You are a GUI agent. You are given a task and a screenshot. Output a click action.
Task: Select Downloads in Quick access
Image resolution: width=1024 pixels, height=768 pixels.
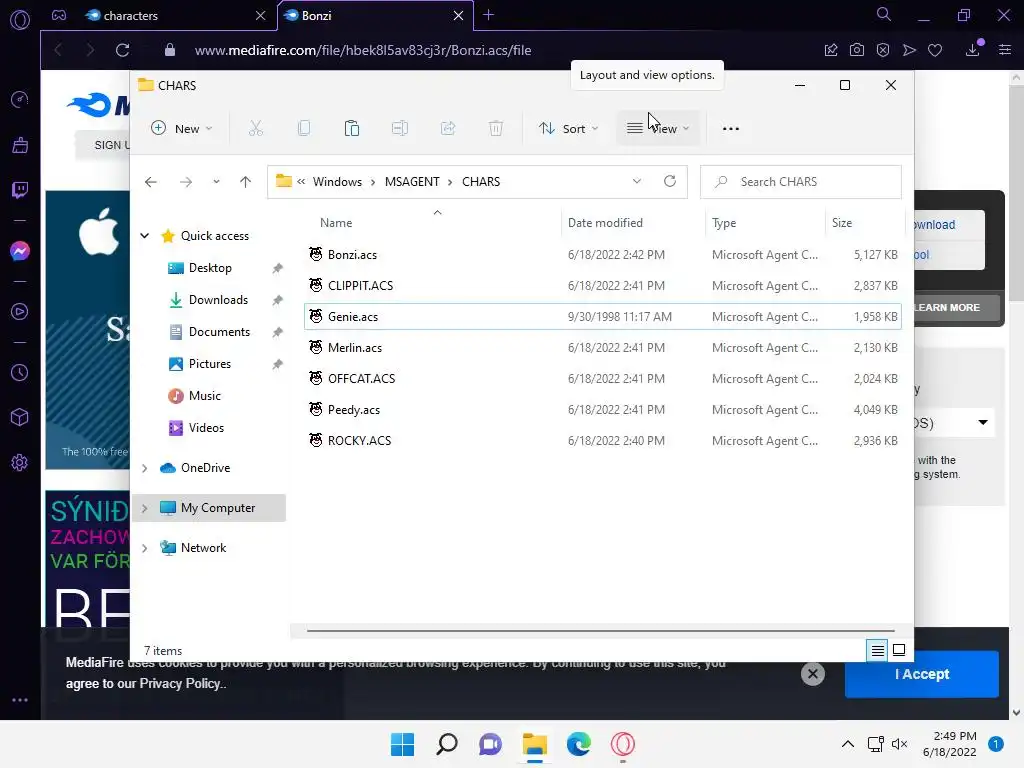click(x=218, y=300)
